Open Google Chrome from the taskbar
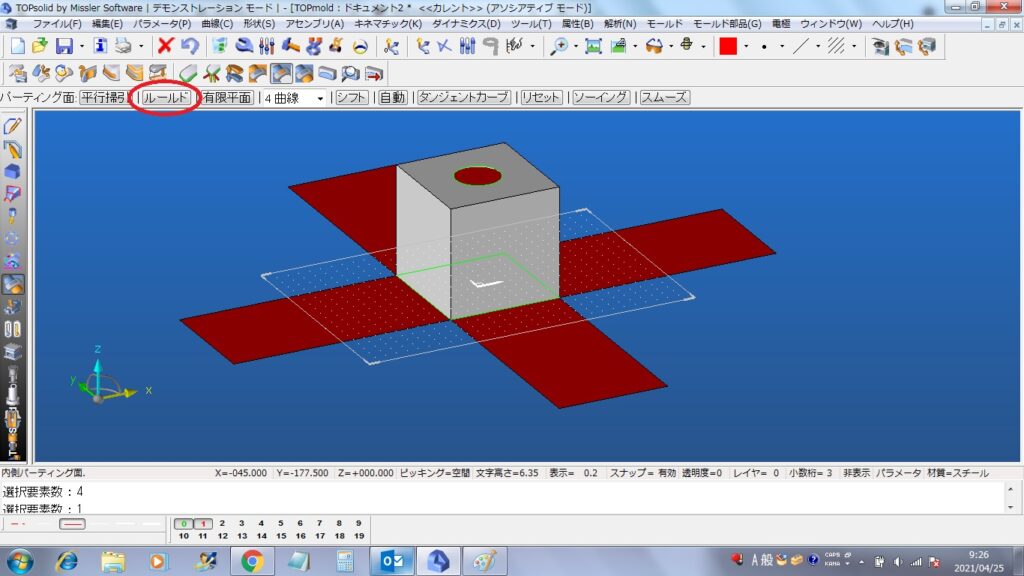Screen dimensions: 1024x576 pyautogui.click(x=252, y=561)
